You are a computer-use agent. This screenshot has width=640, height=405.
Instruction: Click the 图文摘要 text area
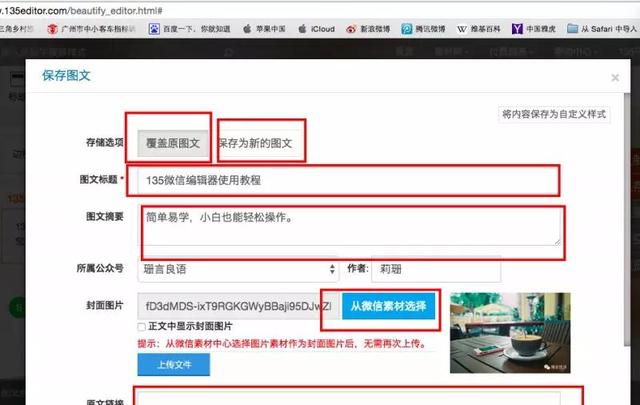click(348, 226)
